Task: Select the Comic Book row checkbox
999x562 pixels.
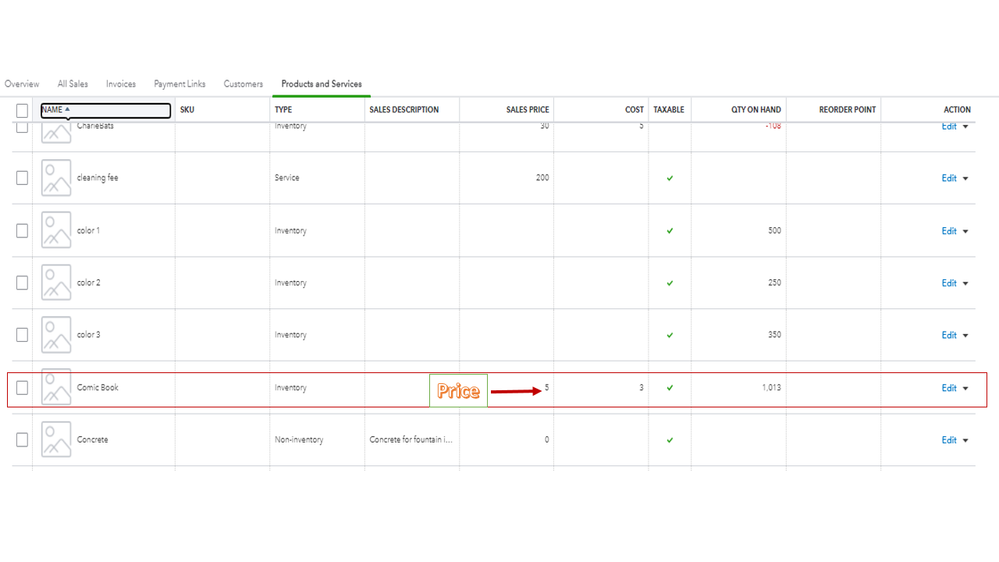Action: 22,387
